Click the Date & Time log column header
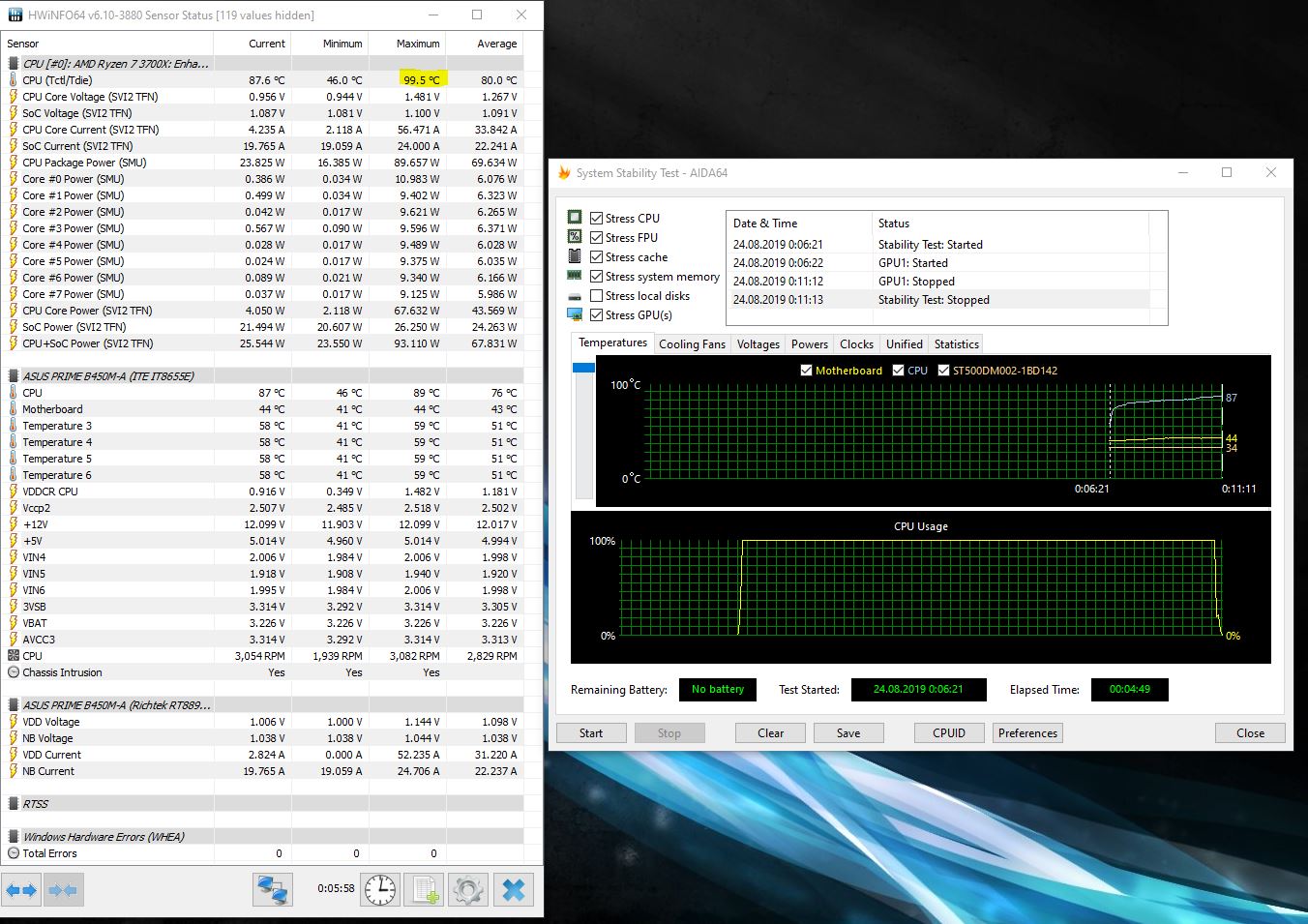1308x924 pixels. coord(799,223)
